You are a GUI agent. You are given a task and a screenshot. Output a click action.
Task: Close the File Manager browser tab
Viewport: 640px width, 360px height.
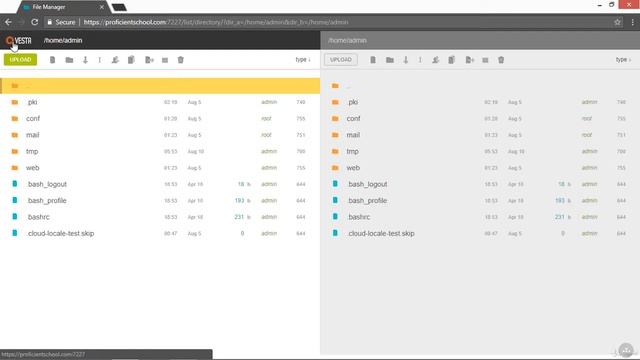click(x=102, y=7)
